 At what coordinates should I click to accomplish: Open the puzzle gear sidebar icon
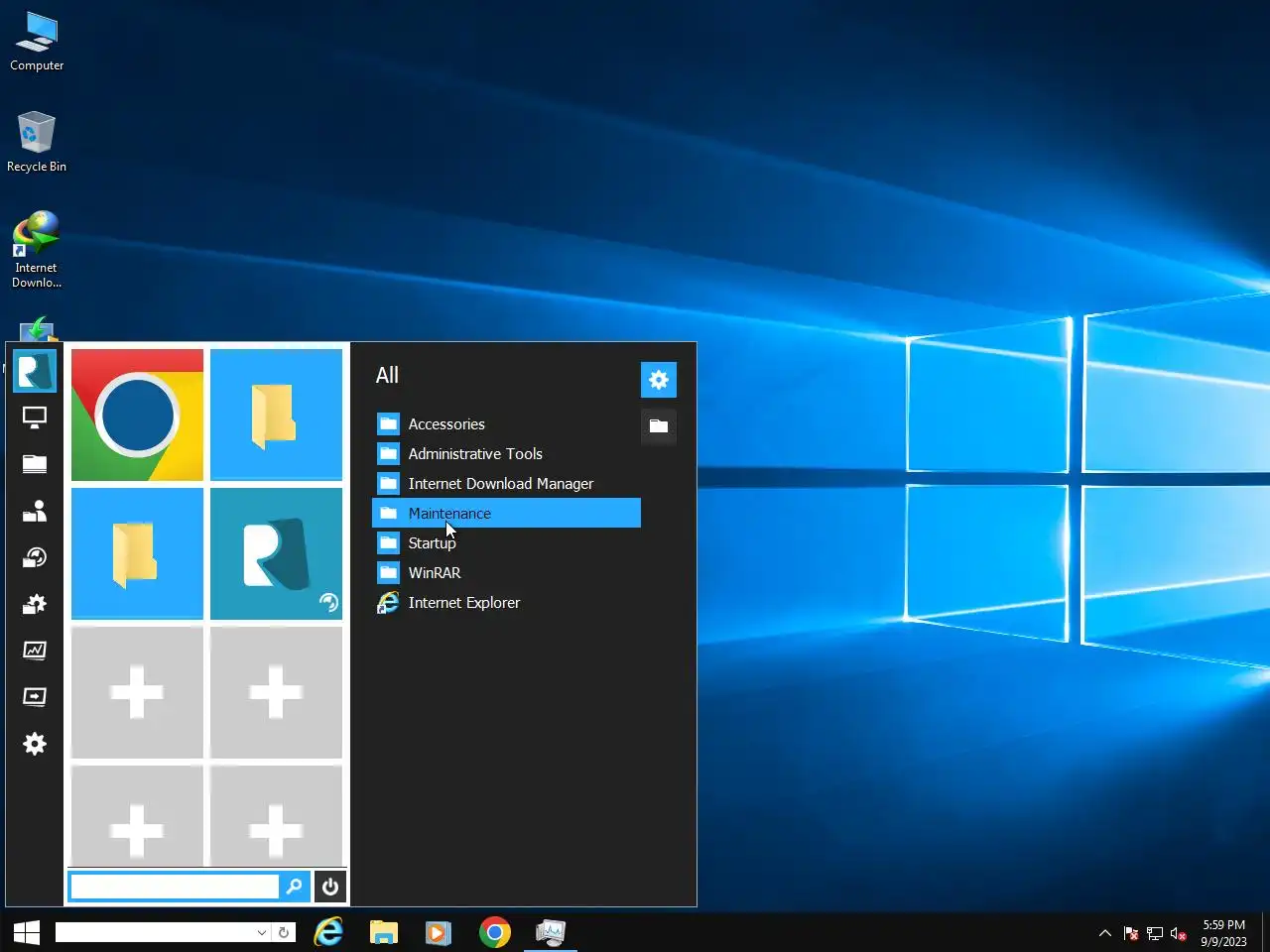(35, 604)
